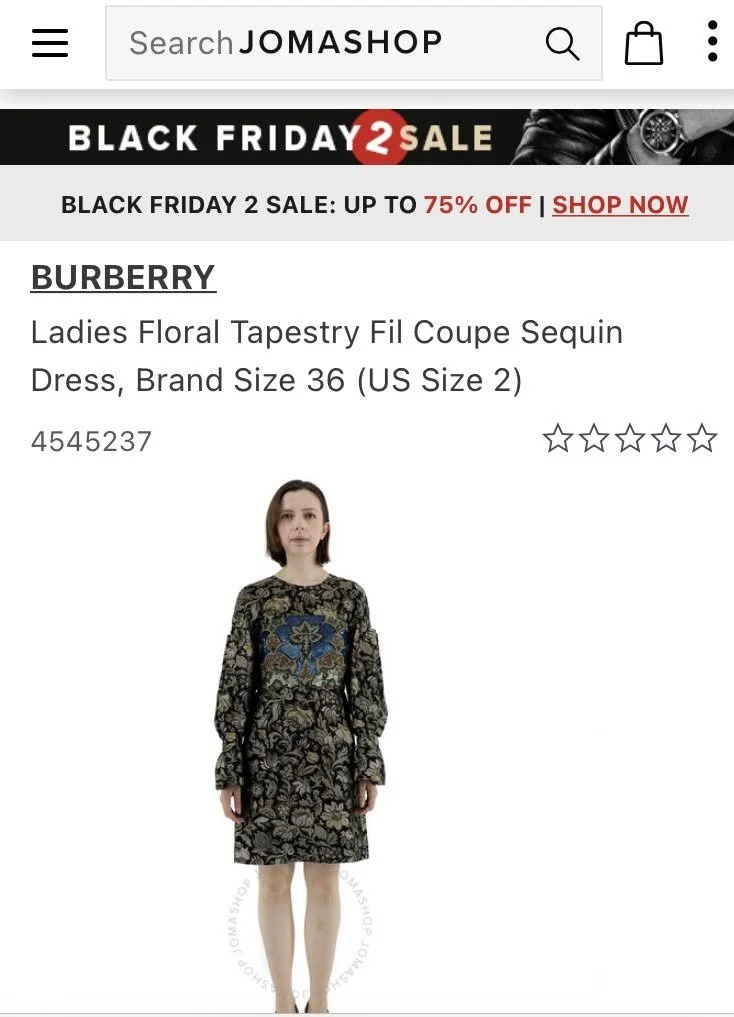The image size is (734, 1017).
Task: Click the first rating star
Action: (558, 438)
